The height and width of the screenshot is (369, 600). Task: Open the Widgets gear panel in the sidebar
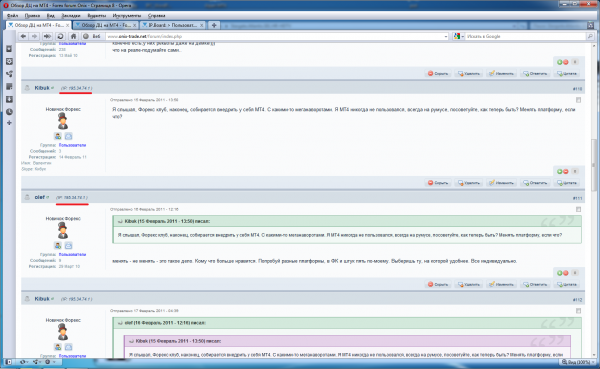coord(9,61)
